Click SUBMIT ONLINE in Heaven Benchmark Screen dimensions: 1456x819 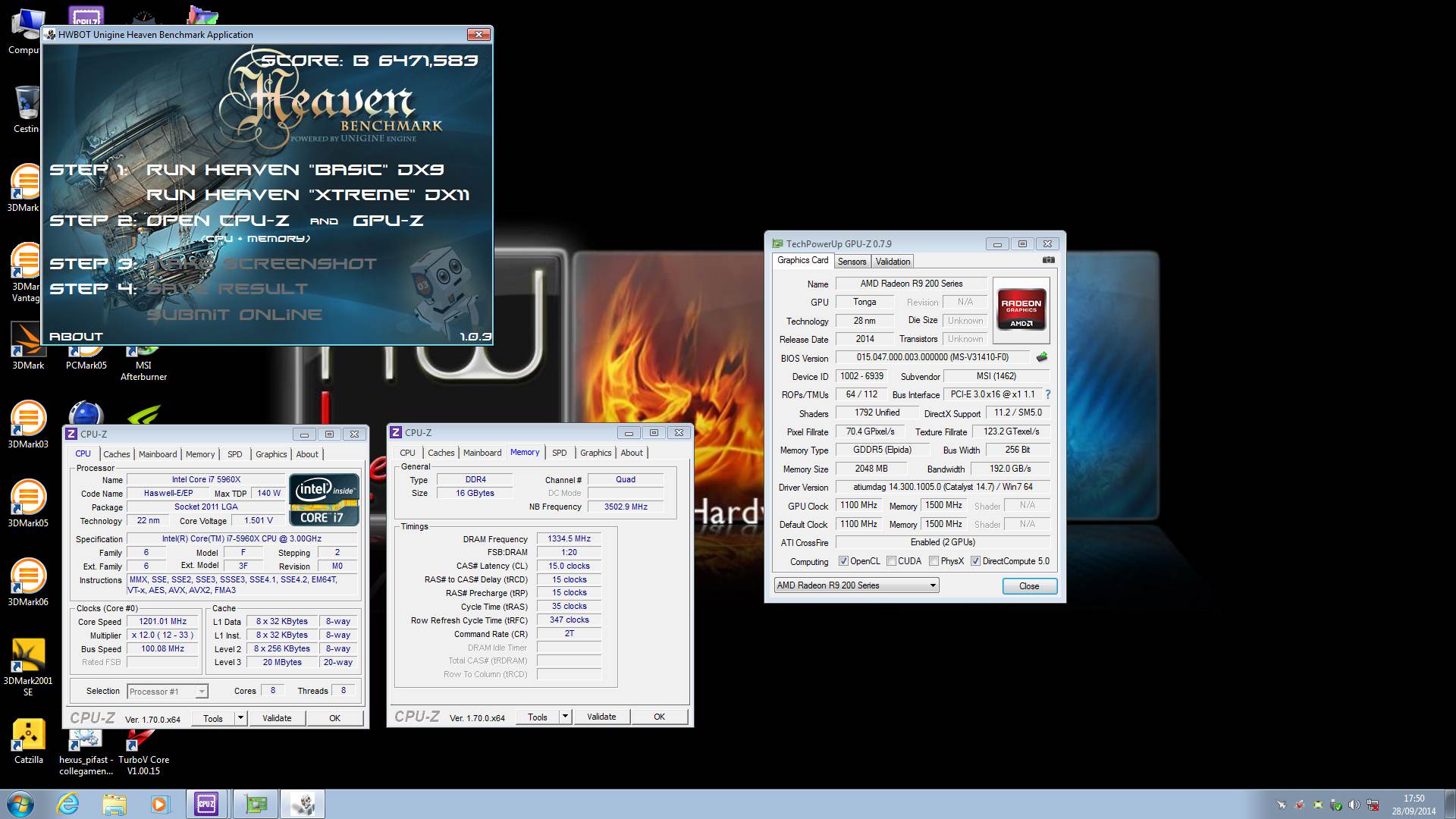click(x=234, y=315)
